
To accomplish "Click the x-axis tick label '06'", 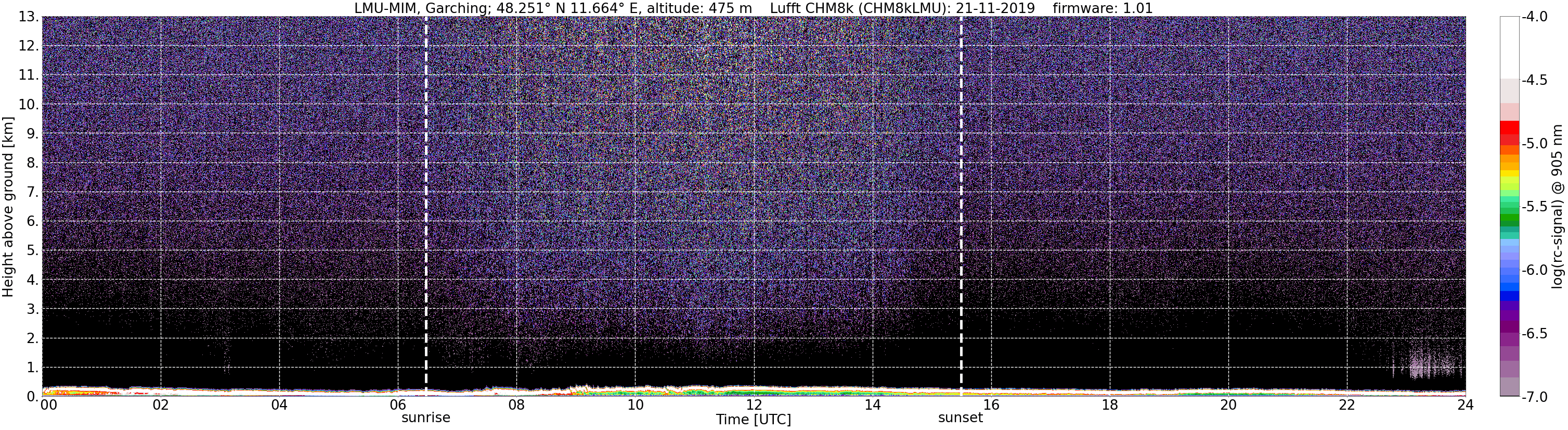I will click(x=398, y=405).
